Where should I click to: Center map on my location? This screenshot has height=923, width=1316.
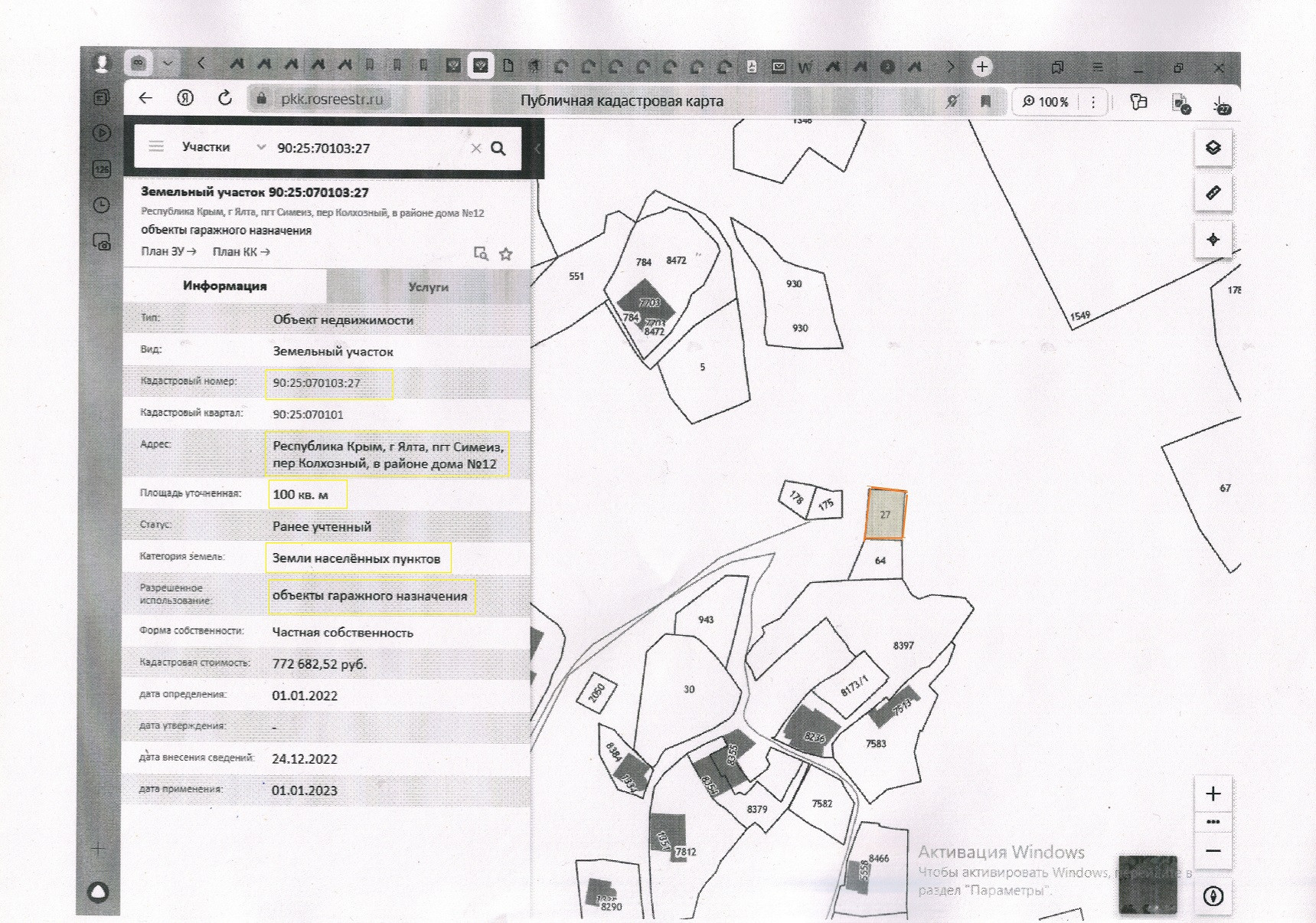1213,239
